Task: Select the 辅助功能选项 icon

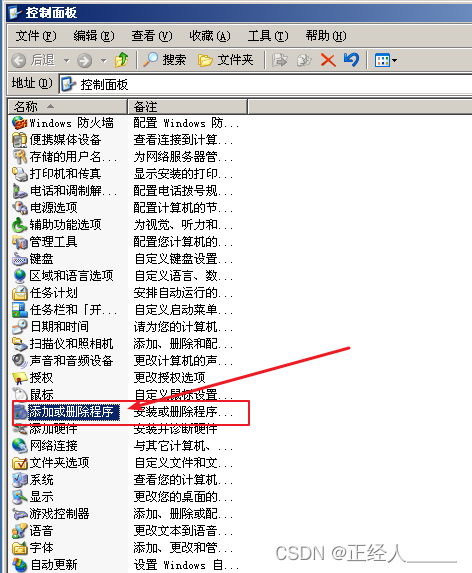Action: [x=20, y=225]
